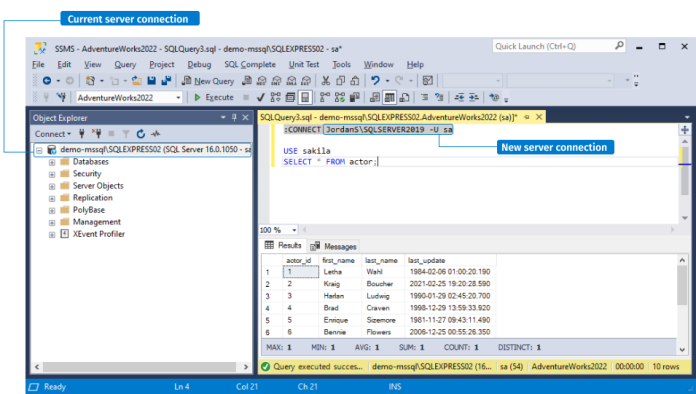Click the Uncomment Selected Lines icon
This screenshot has width=696, height=394.
[x=439, y=97]
